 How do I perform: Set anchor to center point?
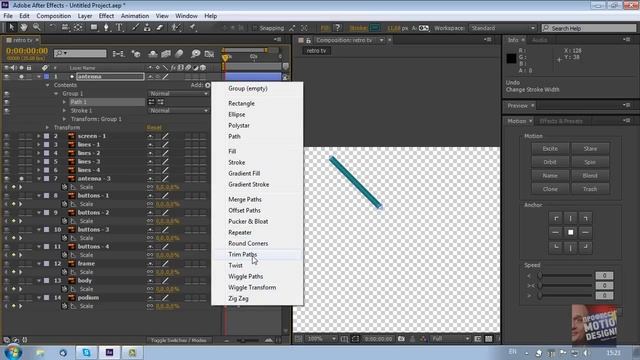(571, 232)
